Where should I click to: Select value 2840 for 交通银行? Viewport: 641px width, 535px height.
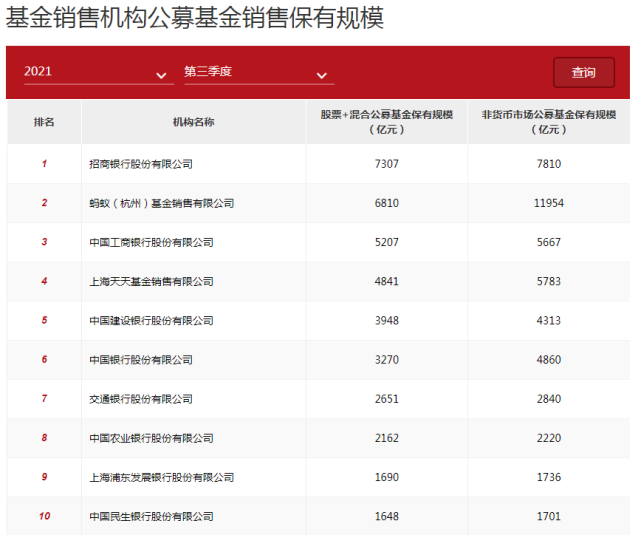coord(549,399)
